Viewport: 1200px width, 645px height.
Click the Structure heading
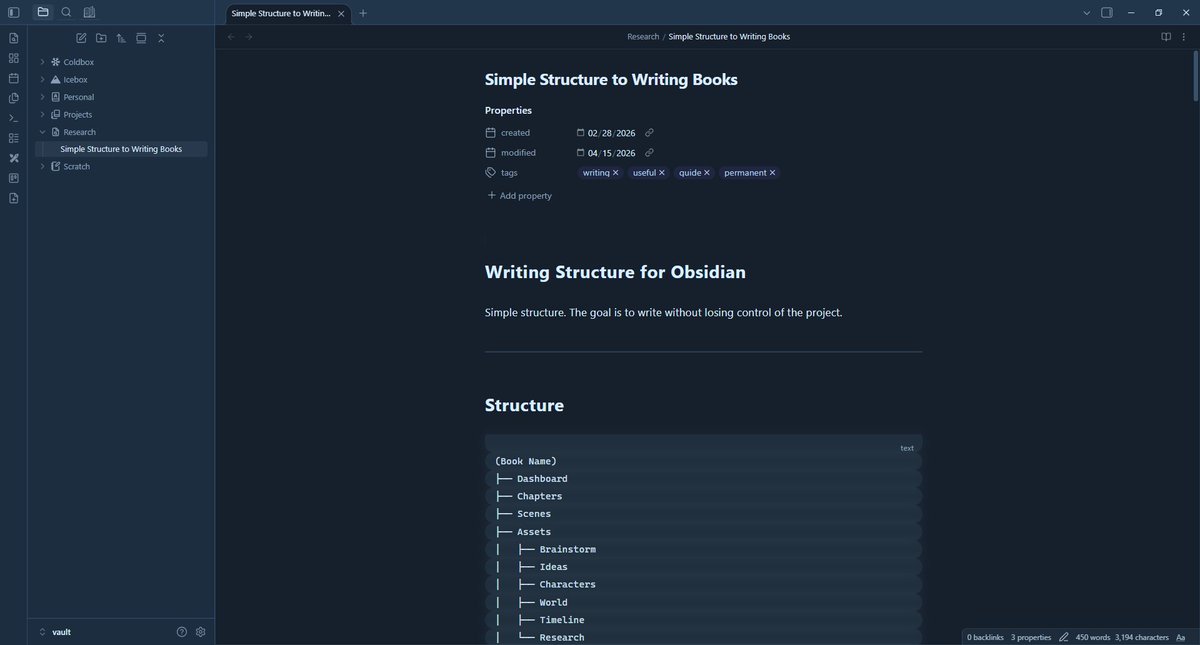point(524,405)
